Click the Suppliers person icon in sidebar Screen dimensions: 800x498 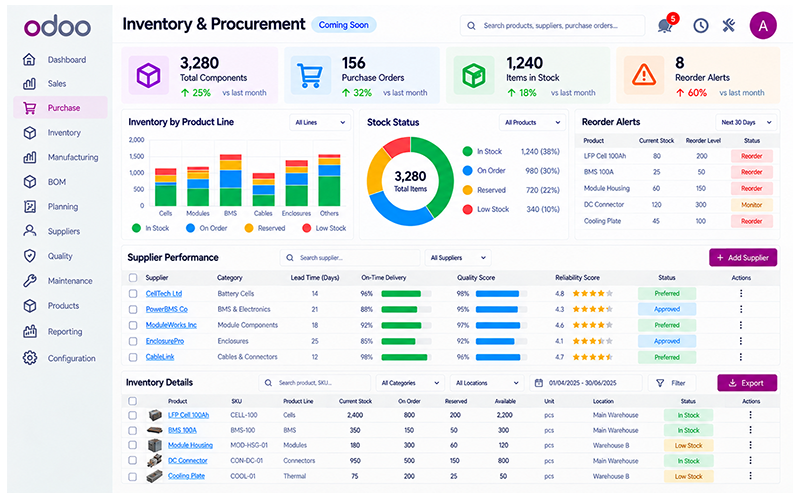(30, 231)
